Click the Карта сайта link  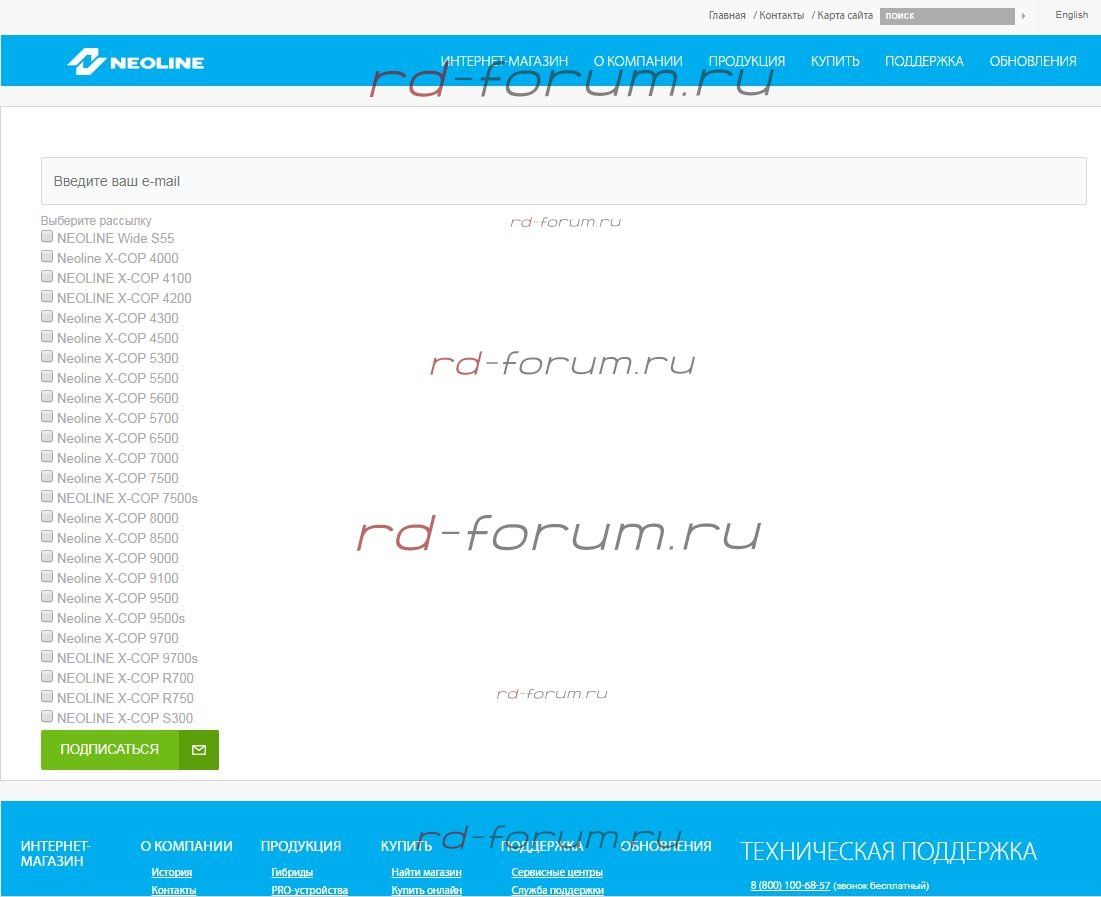pos(845,15)
